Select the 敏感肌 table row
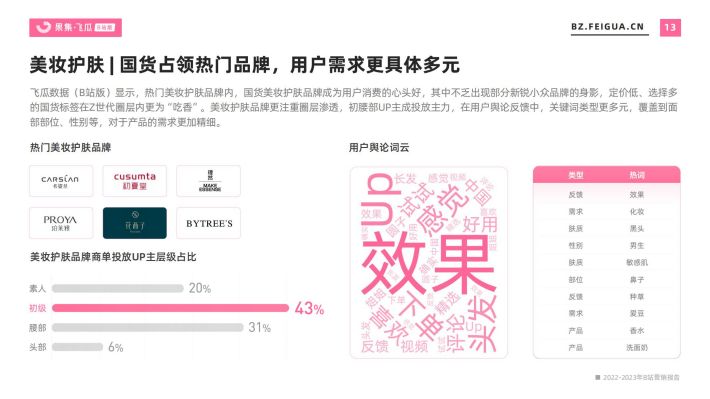 [607, 263]
